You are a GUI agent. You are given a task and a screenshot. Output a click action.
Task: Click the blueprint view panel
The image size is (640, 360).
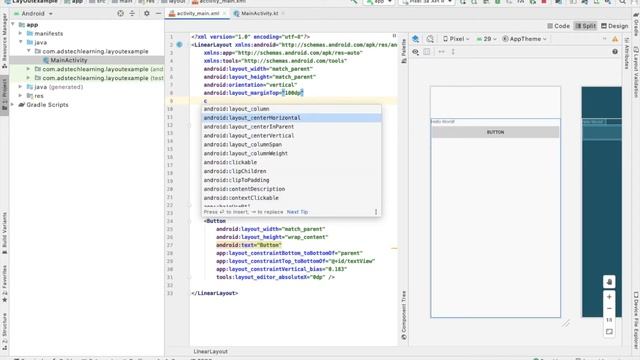coord(601,202)
